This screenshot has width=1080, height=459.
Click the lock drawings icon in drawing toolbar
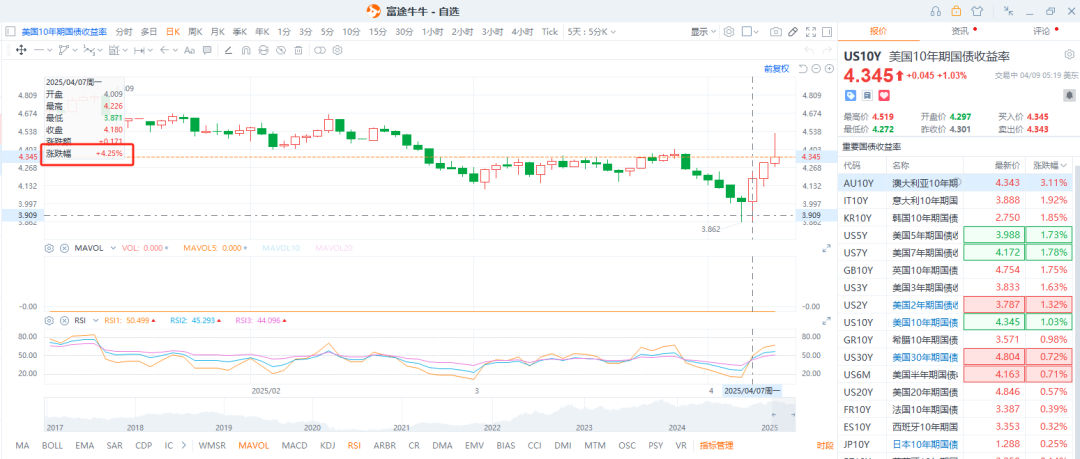tap(264, 50)
